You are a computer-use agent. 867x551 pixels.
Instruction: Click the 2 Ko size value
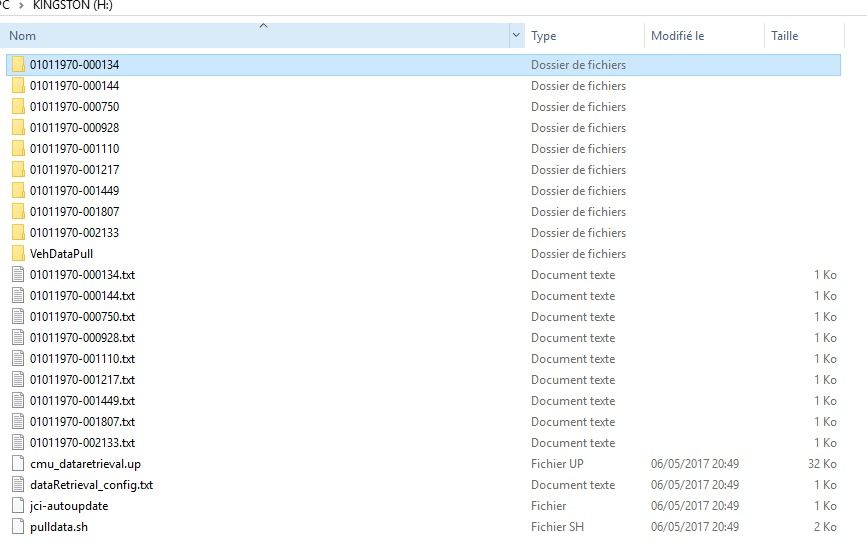(825, 527)
